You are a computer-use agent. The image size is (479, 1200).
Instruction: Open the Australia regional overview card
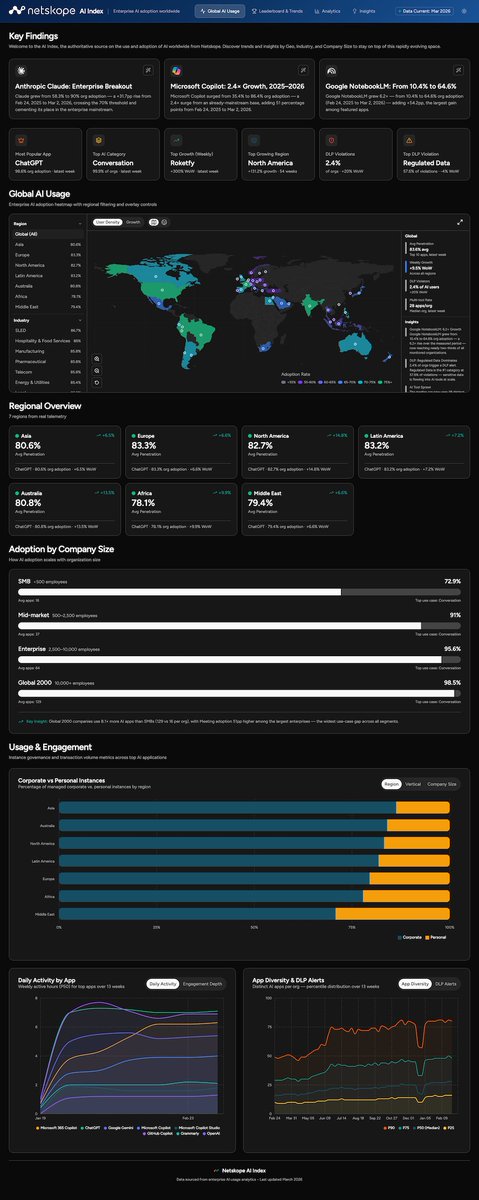click(66, 510)
